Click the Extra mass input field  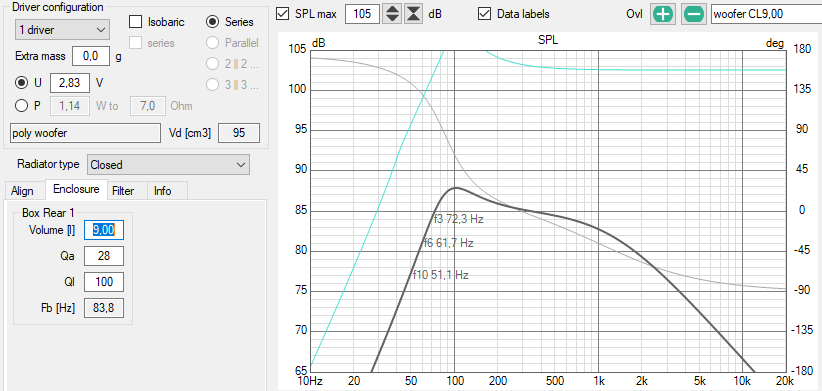pyautogui.click(x=91, y=57)
